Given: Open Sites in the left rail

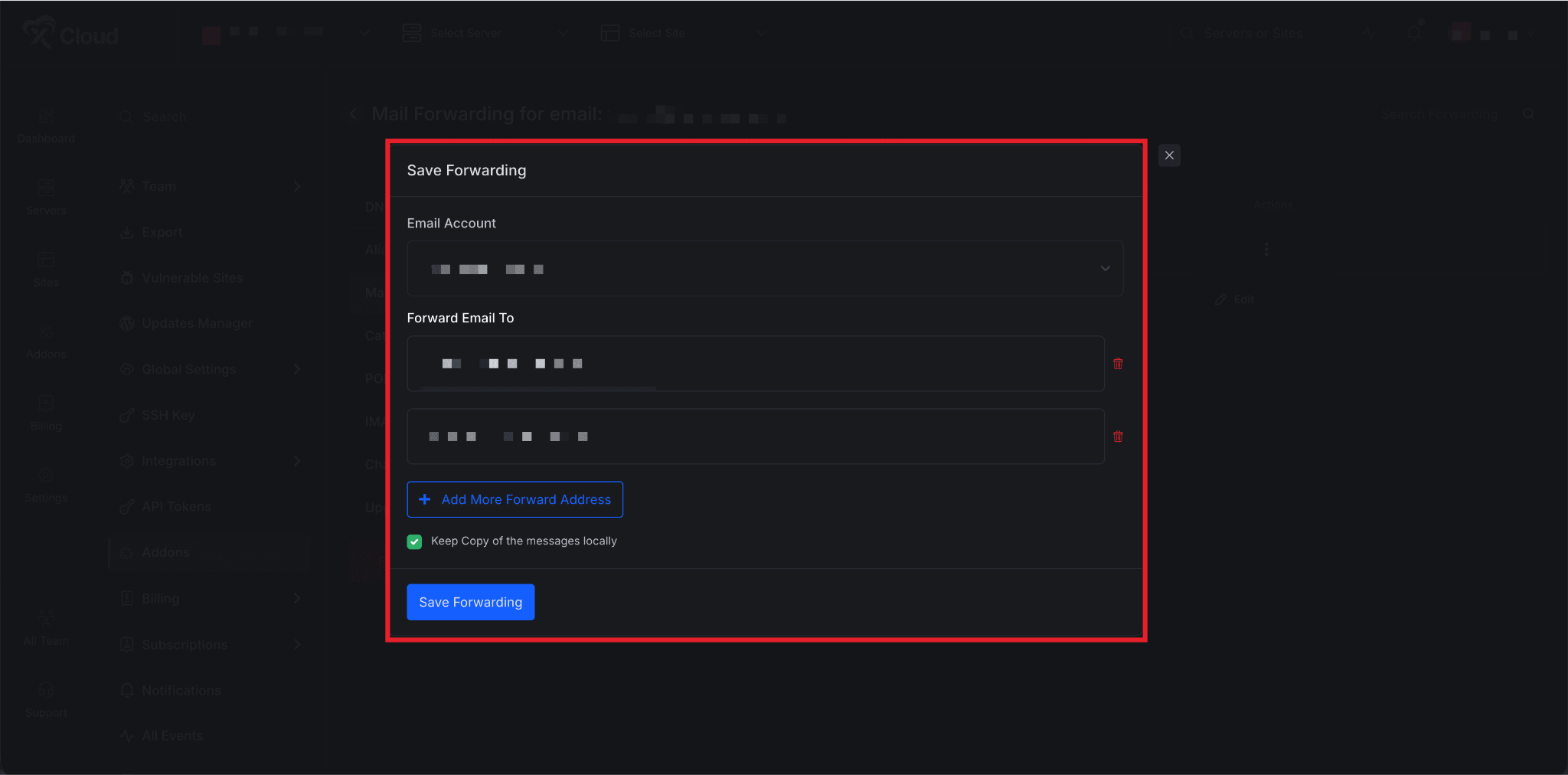Looking at the screenshot, I should click(x=46, y=270).
